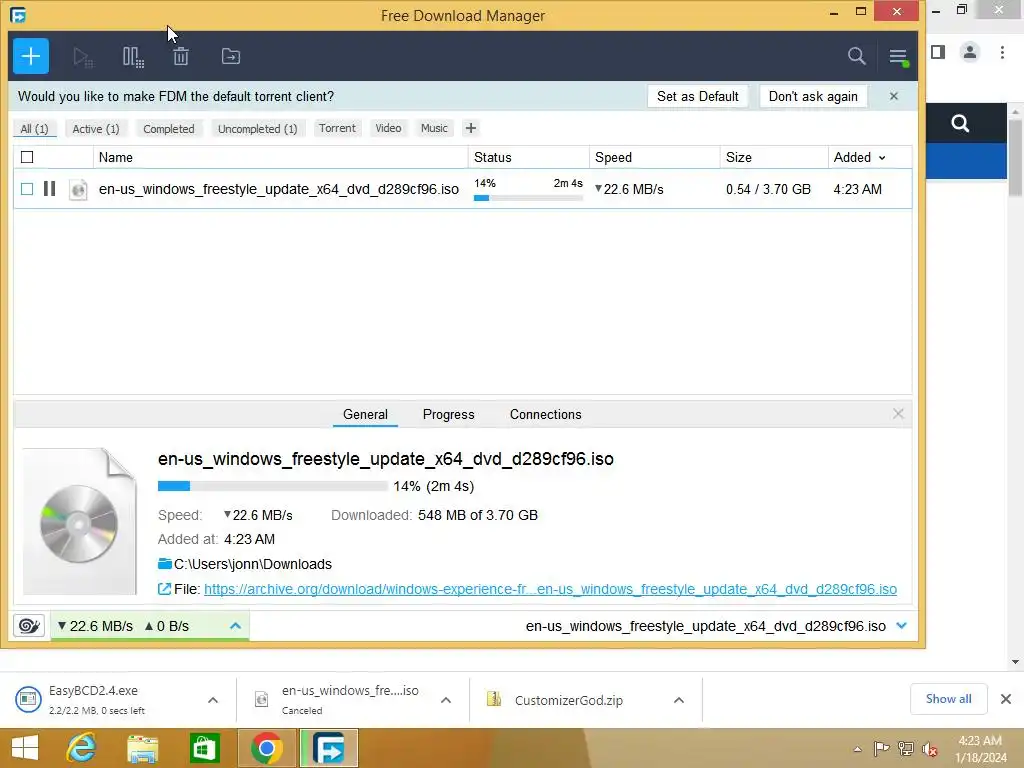
Task: Click muted volume tray icon
Action: point(930,749)
